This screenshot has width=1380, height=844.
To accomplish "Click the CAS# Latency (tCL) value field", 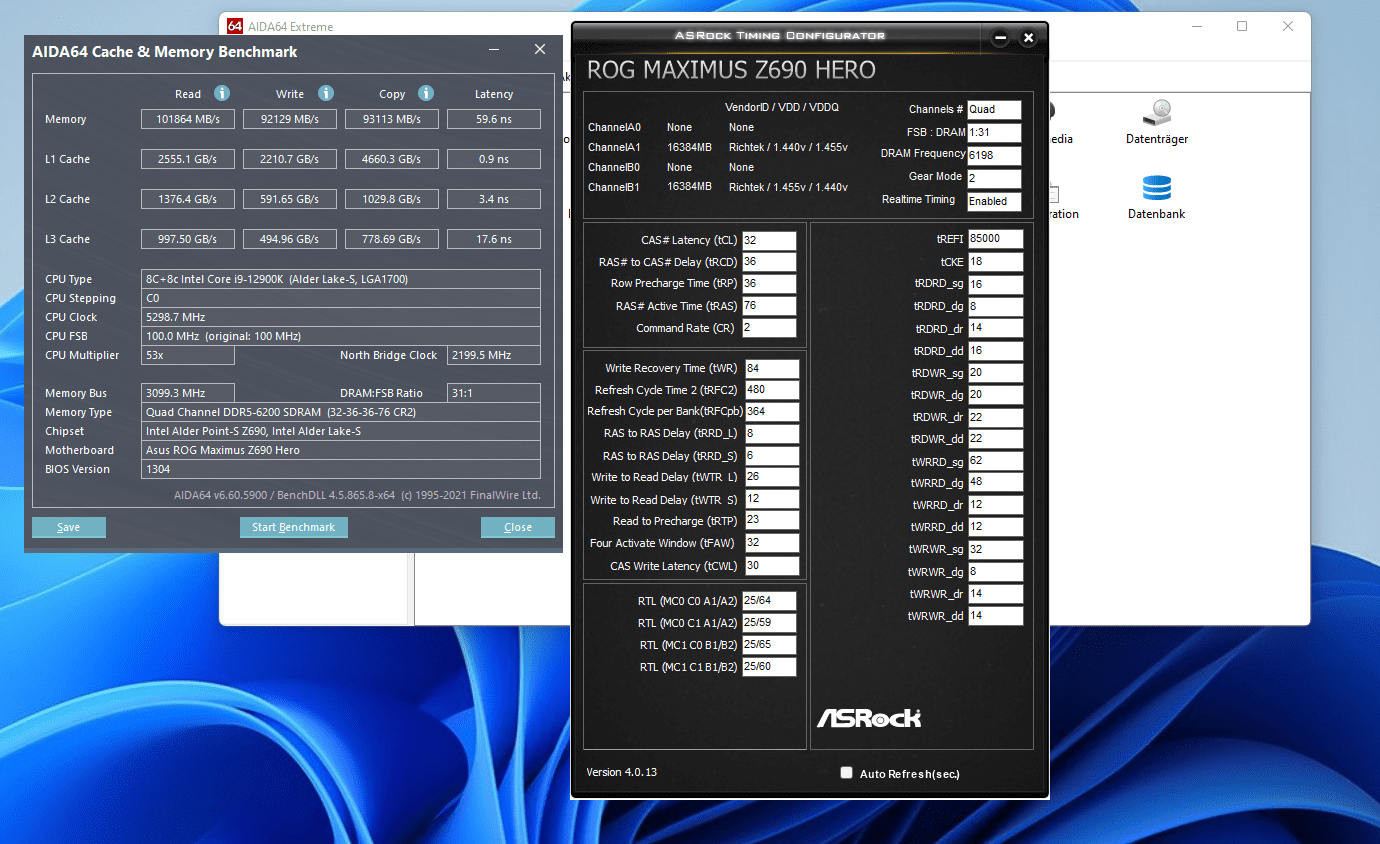I will pyautogui.click(x=769, y=240).
